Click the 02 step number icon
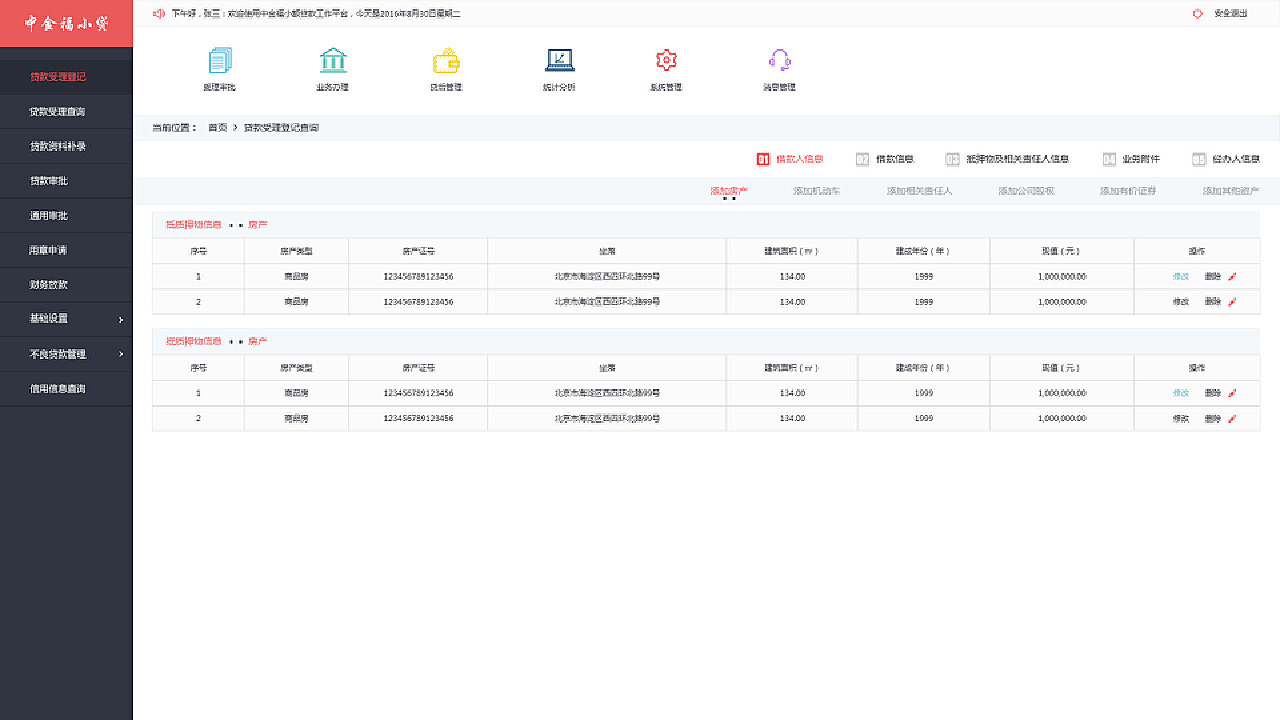The width and height of the screenshot is (1280, 720). tap(863, 159)
